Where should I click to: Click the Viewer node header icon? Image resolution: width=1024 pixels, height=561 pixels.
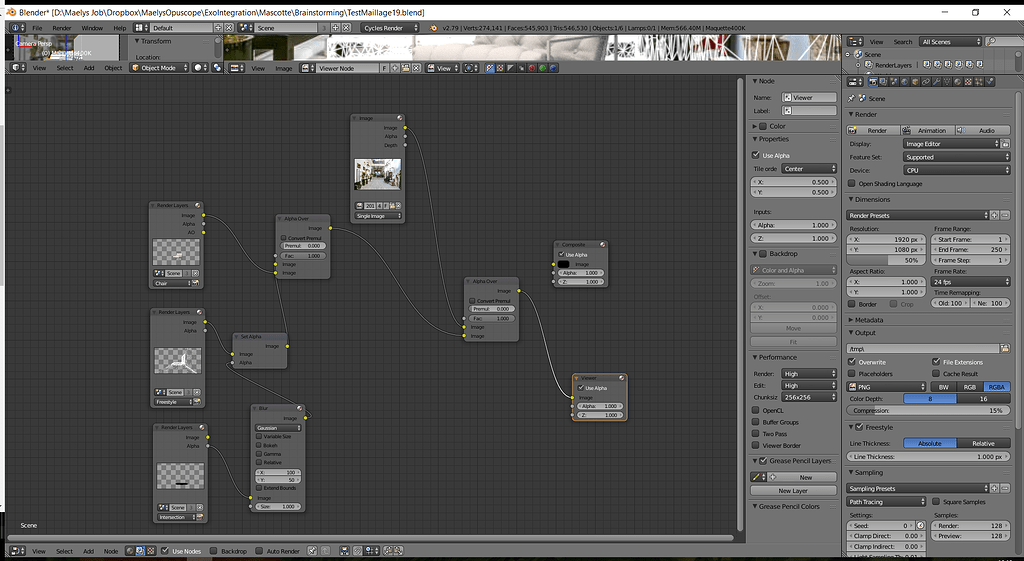point(622,377)
